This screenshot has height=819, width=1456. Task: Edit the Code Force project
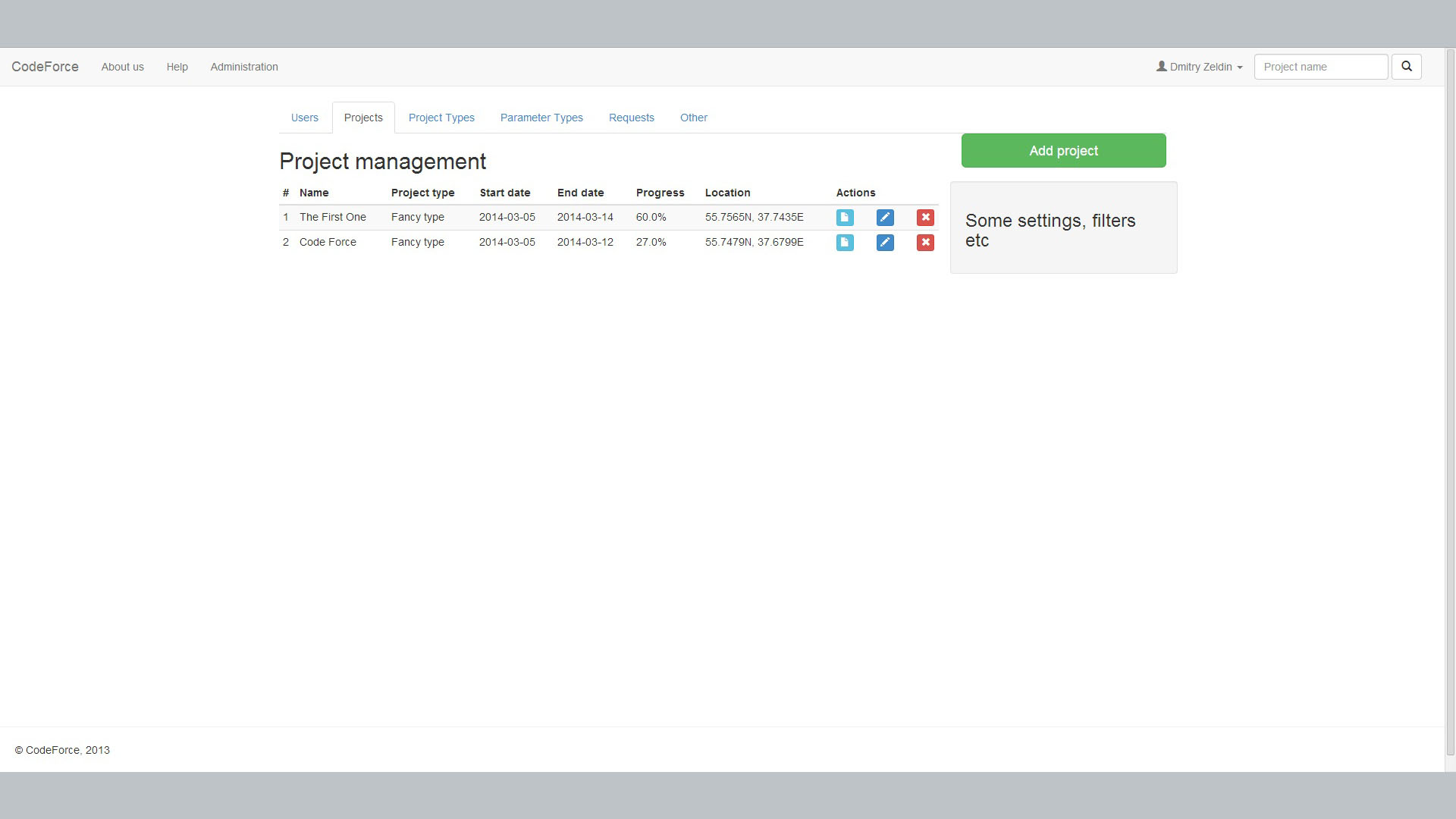click(885, 243)
